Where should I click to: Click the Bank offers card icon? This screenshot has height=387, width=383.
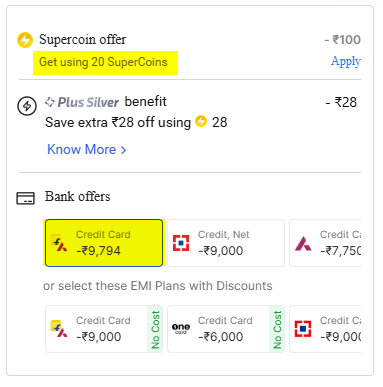(x=26, y=198)
